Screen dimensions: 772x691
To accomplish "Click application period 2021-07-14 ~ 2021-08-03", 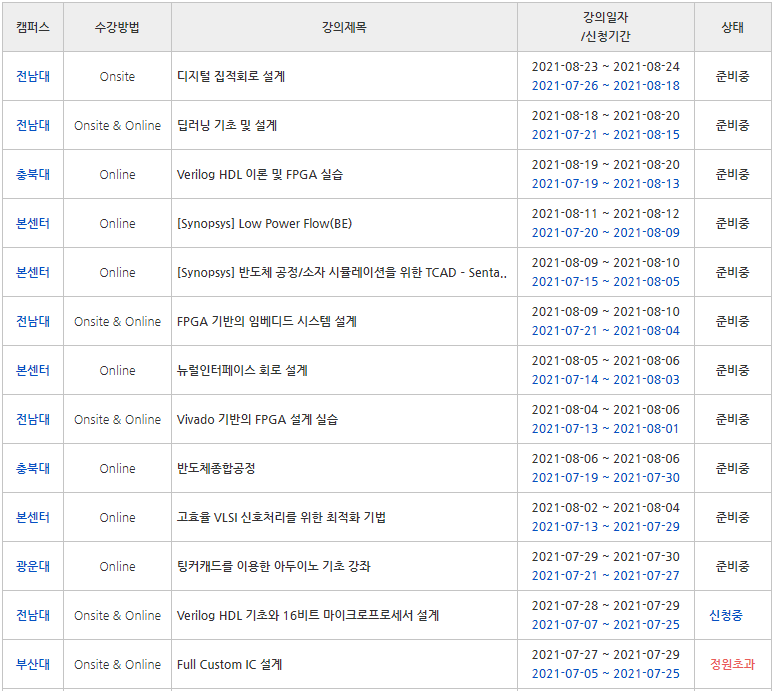I will (x=606, y=380).
